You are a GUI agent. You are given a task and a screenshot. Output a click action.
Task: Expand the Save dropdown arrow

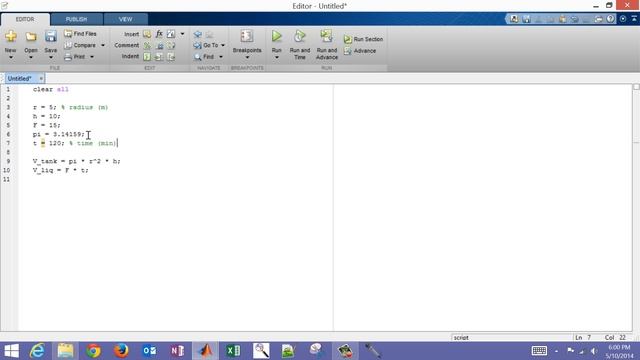coord(51,58)
